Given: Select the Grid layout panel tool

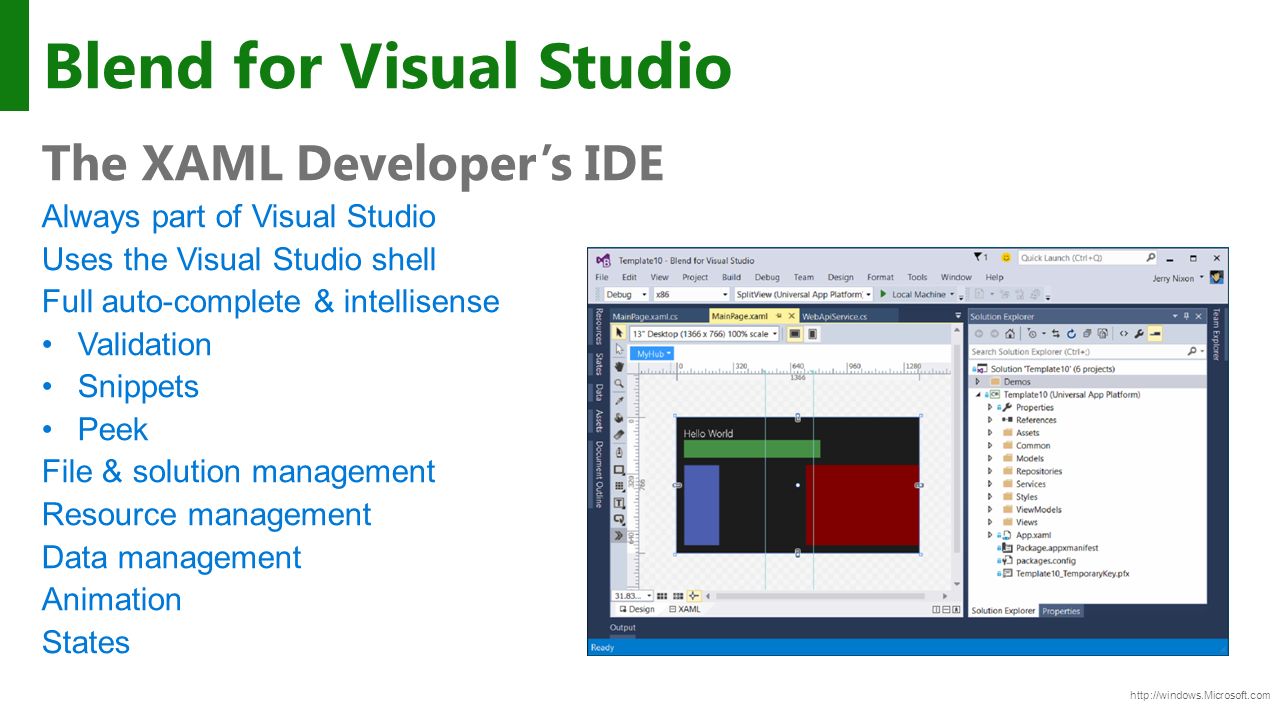Looking at the screenshot, I should (619, 486).
